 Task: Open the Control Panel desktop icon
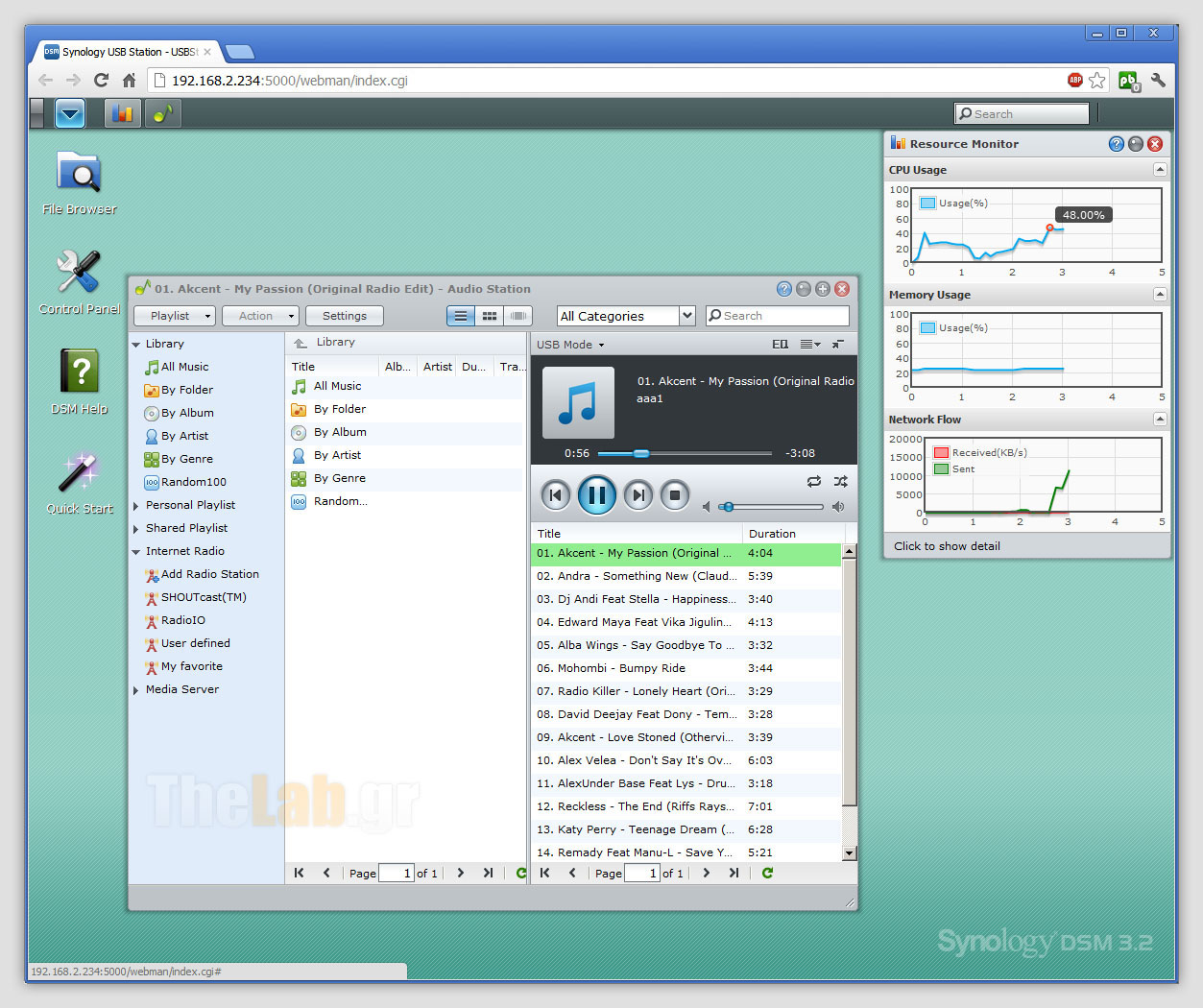79,282
